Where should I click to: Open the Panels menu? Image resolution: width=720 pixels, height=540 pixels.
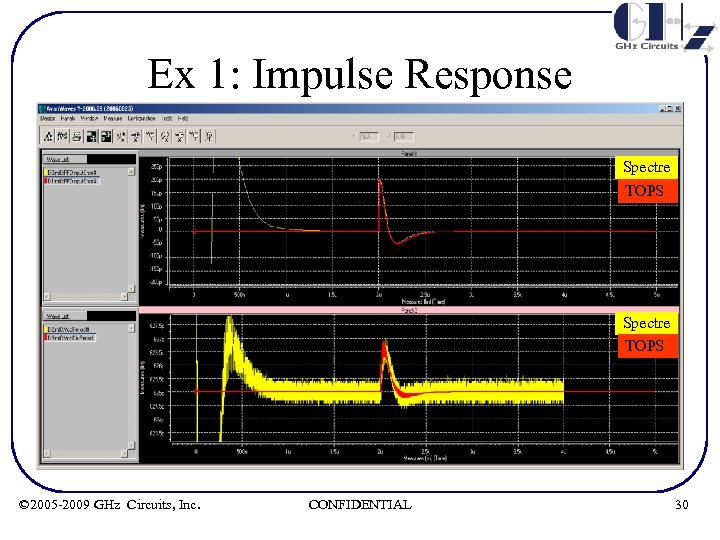click(x=68, y=118)
